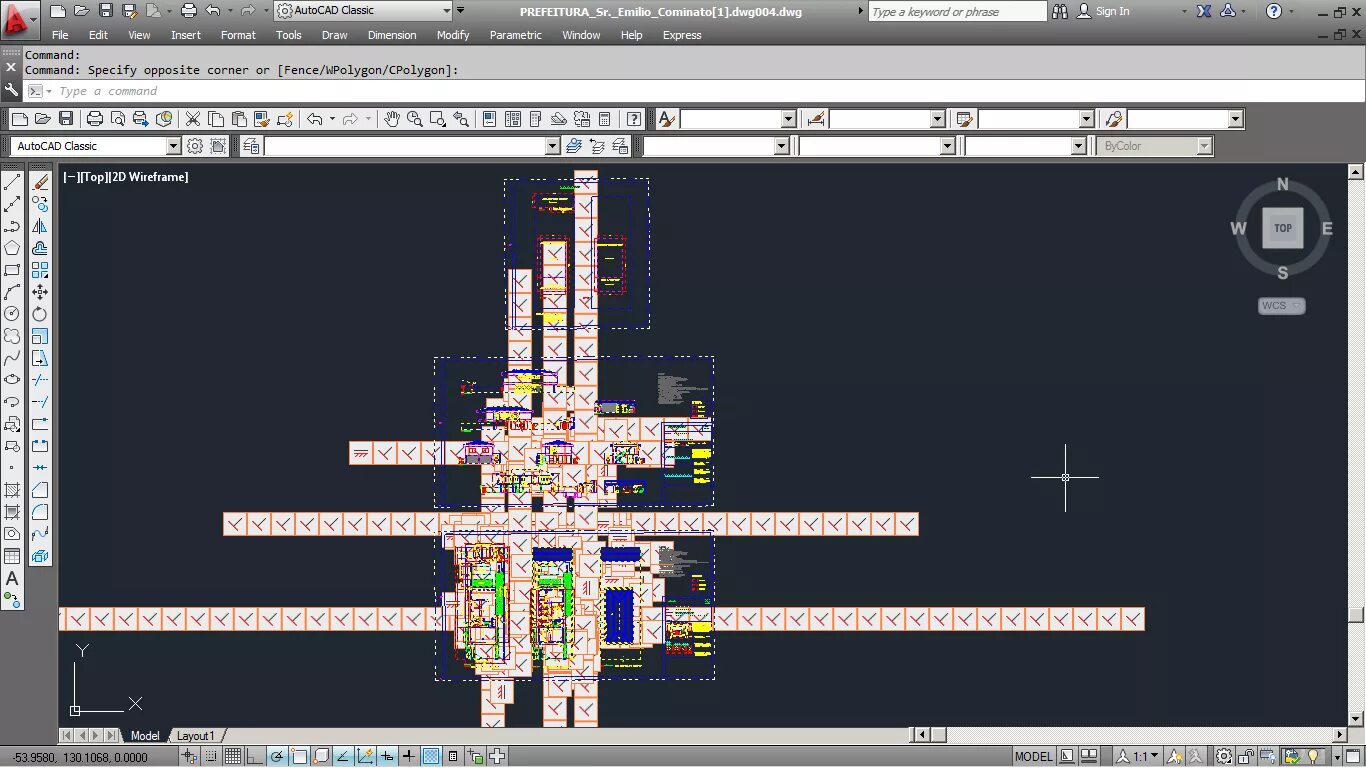Click the Mirror tool
This screenshot has height=768, width=1366.
click(40, 226)
